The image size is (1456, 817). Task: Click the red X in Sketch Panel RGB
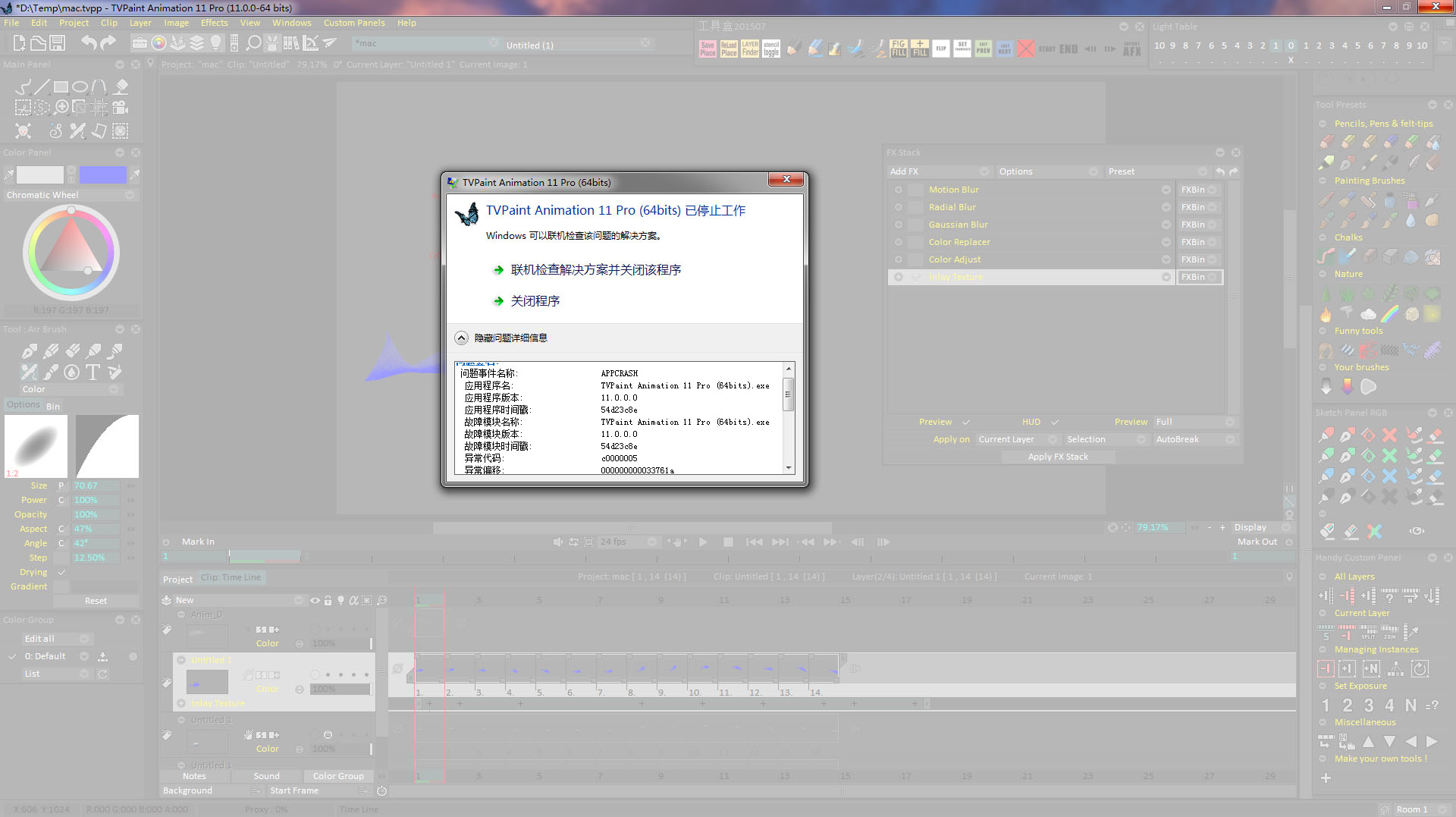1389,435
